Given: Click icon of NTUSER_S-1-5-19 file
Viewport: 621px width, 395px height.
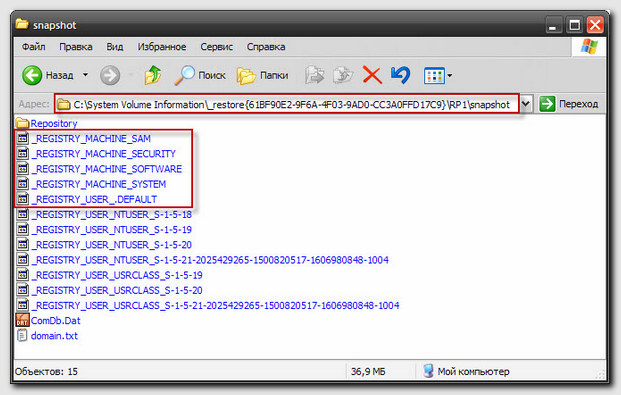Looking at the screenshot, I should 23,229.
